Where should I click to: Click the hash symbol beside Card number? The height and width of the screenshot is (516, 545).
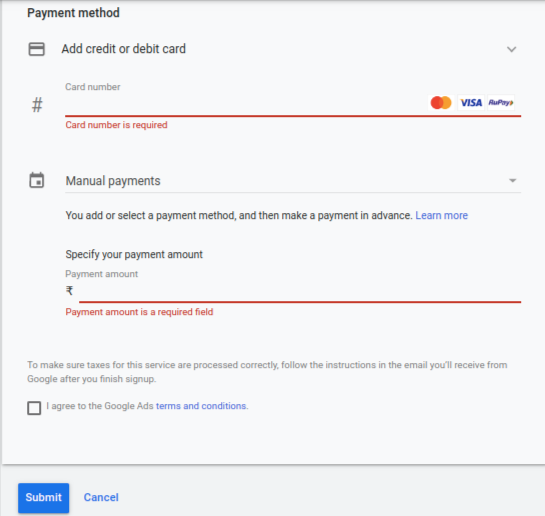click(x=37, y=105)
